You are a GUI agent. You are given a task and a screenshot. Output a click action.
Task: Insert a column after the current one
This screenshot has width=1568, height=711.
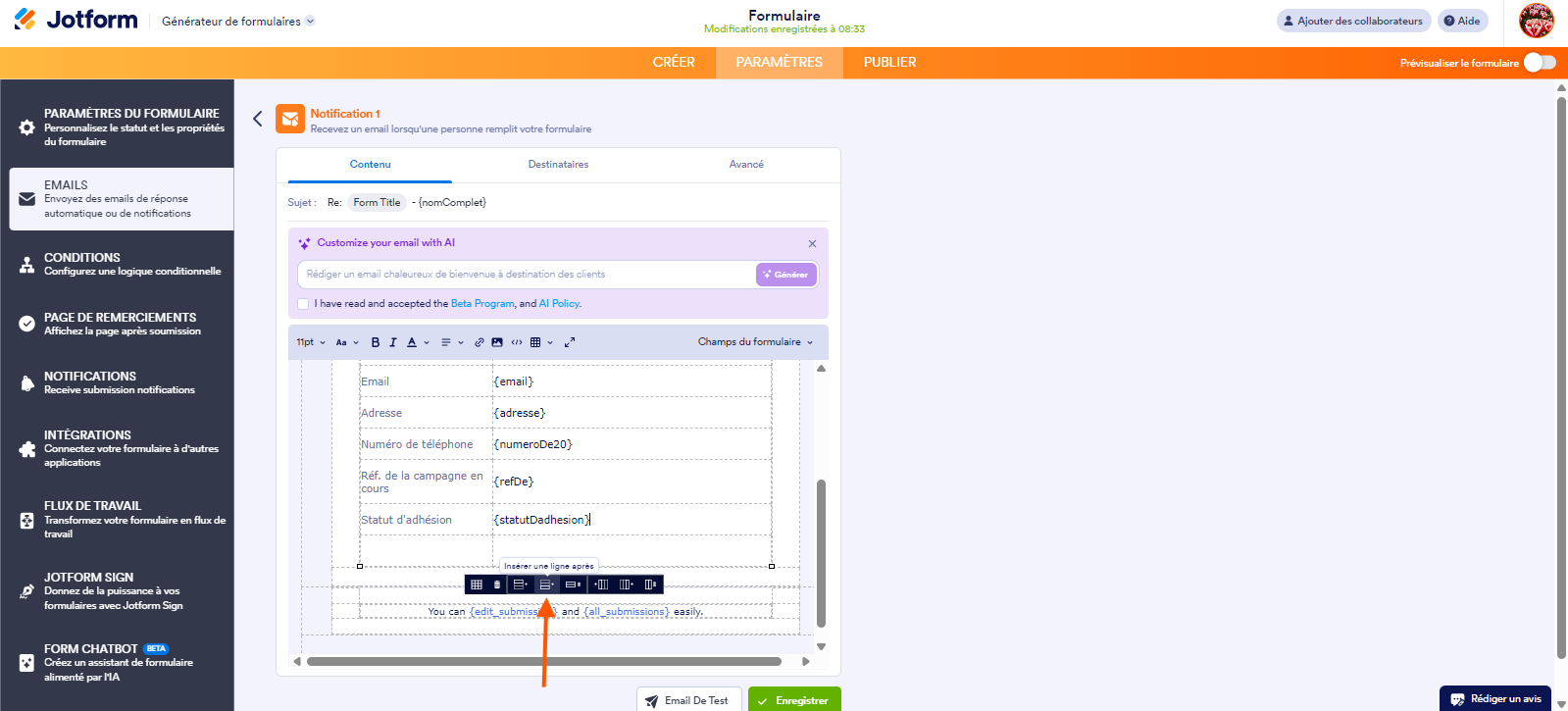(626, 584)
